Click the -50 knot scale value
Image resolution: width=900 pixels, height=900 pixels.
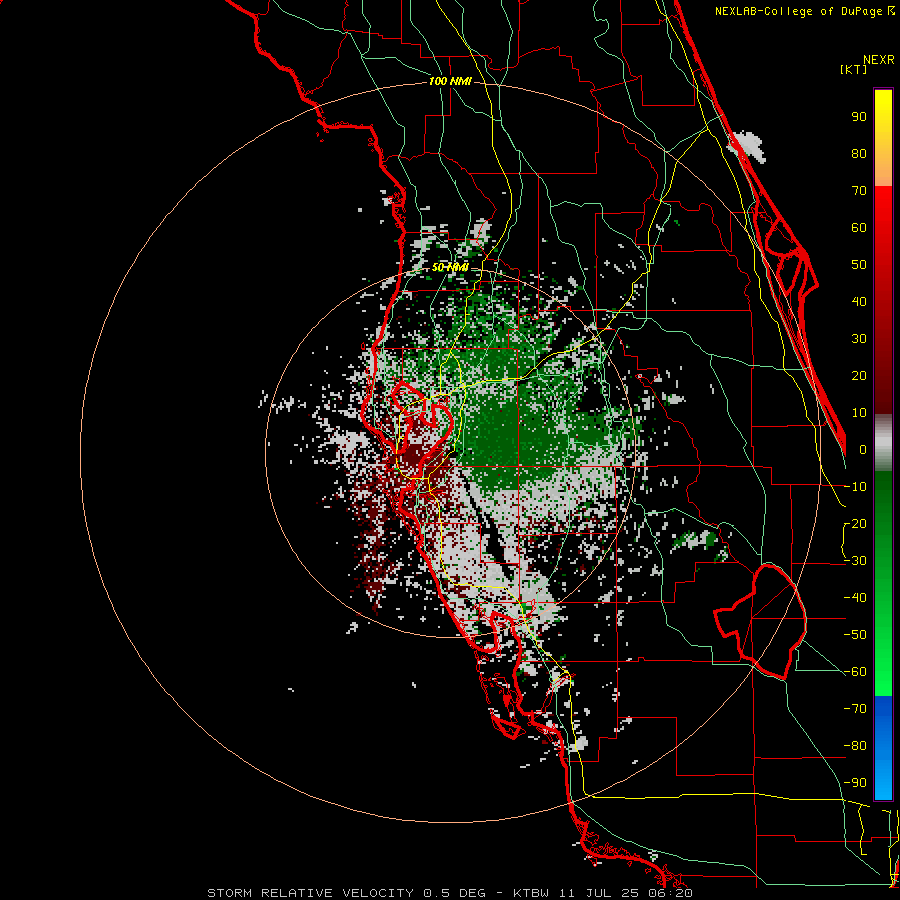point(855,635)
